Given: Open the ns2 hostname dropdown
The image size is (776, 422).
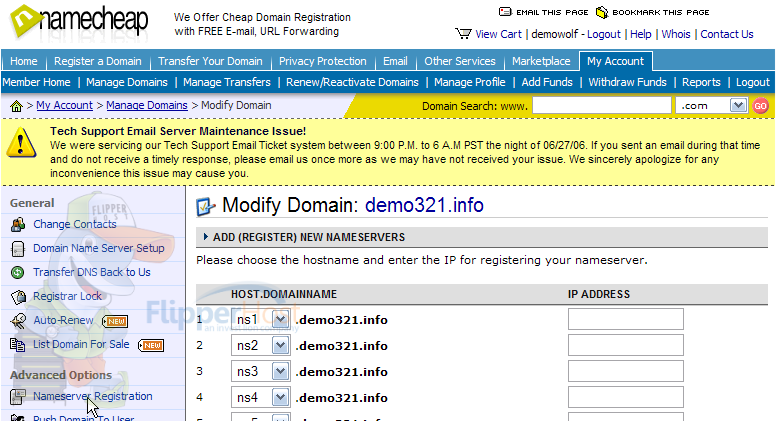Looking at the screenshot, I should click(280, 345).
